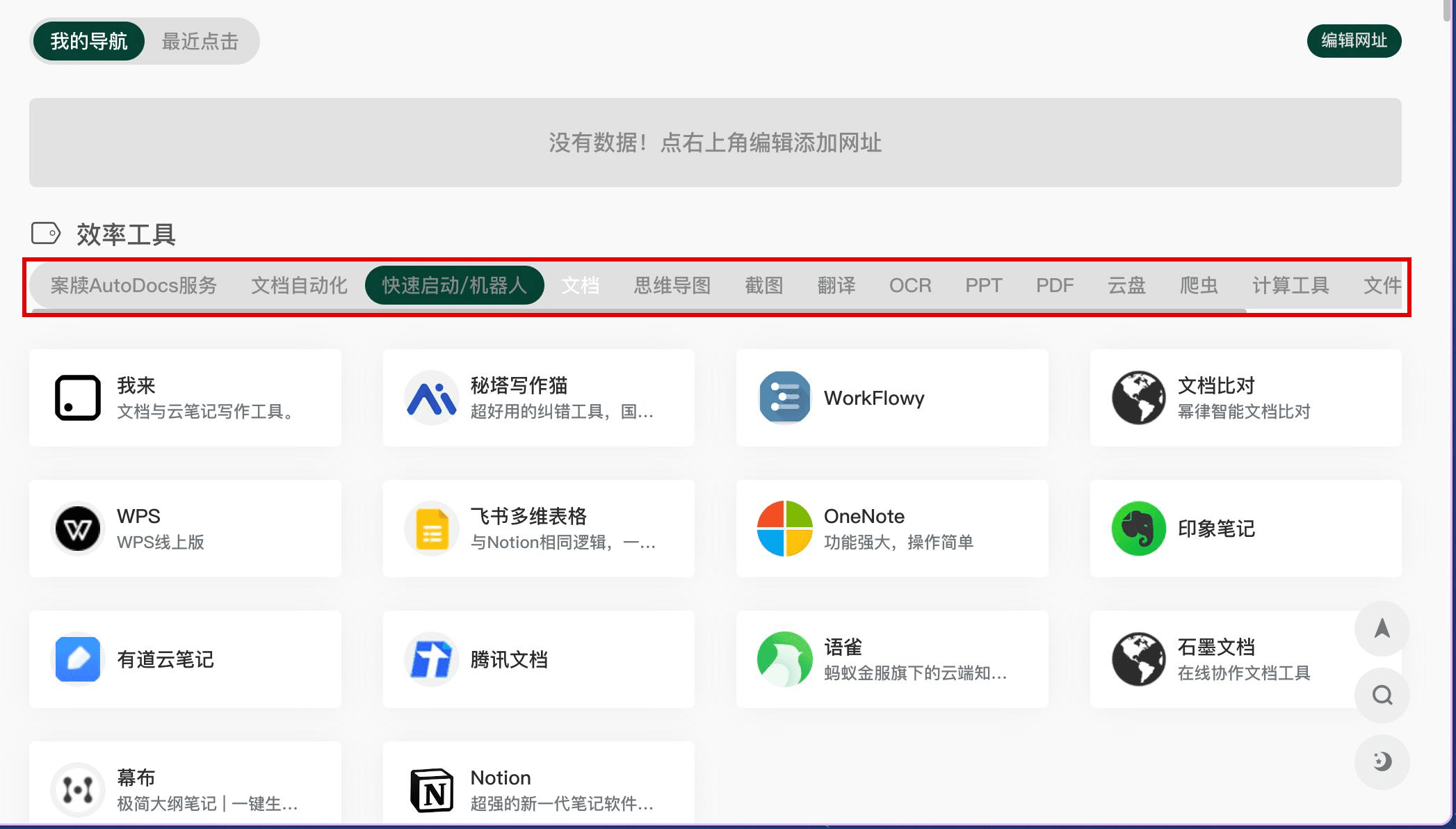Viewport: 1456px width, 829px height.
Task: Click the WorkFlowy logo icon
Action: click(784, 398)
